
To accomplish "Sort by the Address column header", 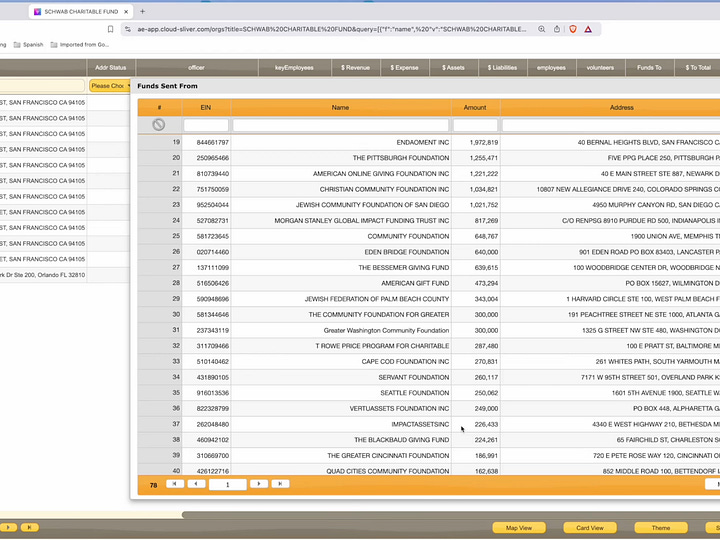I will pos(610,107).
